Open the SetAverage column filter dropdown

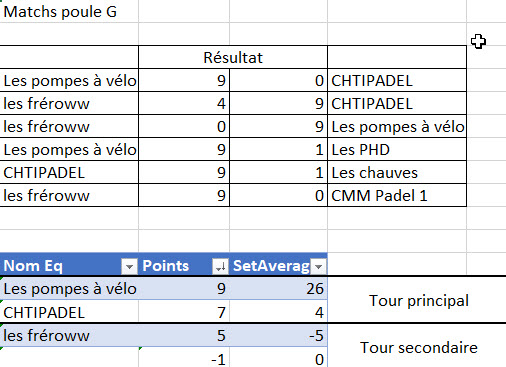318,266
